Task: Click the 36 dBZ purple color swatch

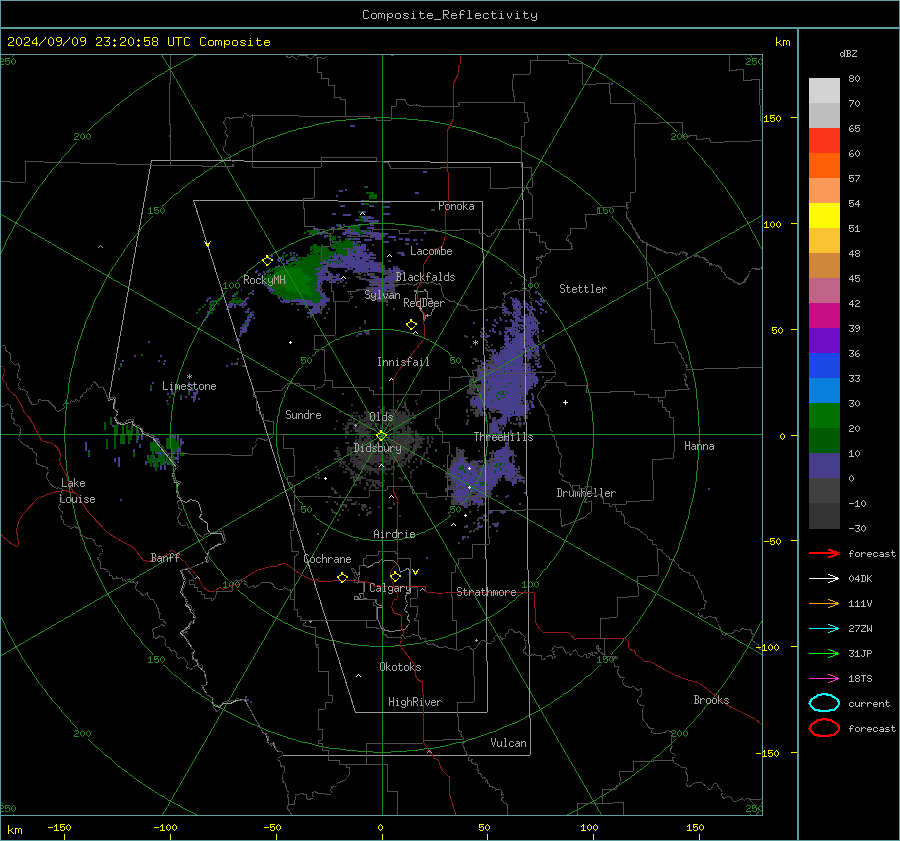Action: point(824,341)
